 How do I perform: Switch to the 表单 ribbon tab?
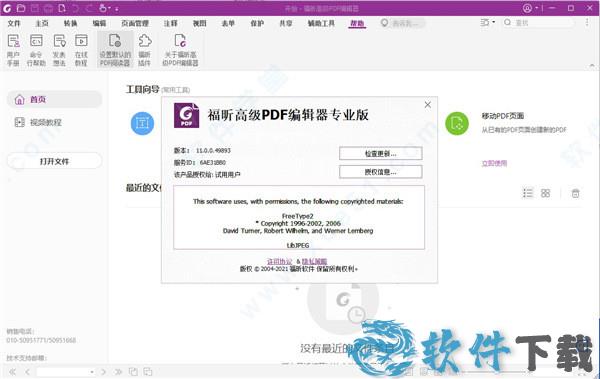(x=228, y=23)
